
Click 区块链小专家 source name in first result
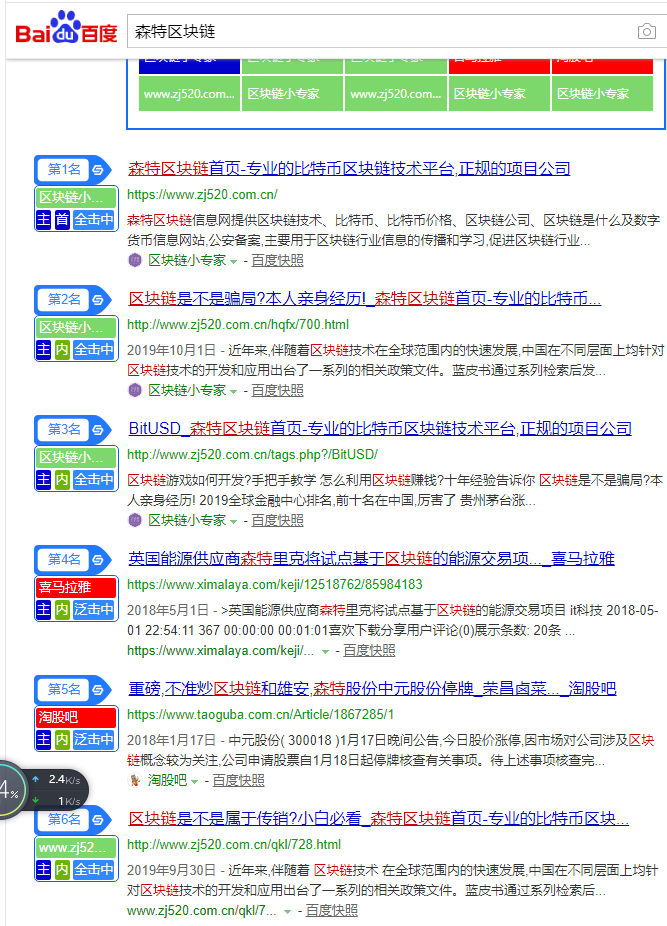187,260
